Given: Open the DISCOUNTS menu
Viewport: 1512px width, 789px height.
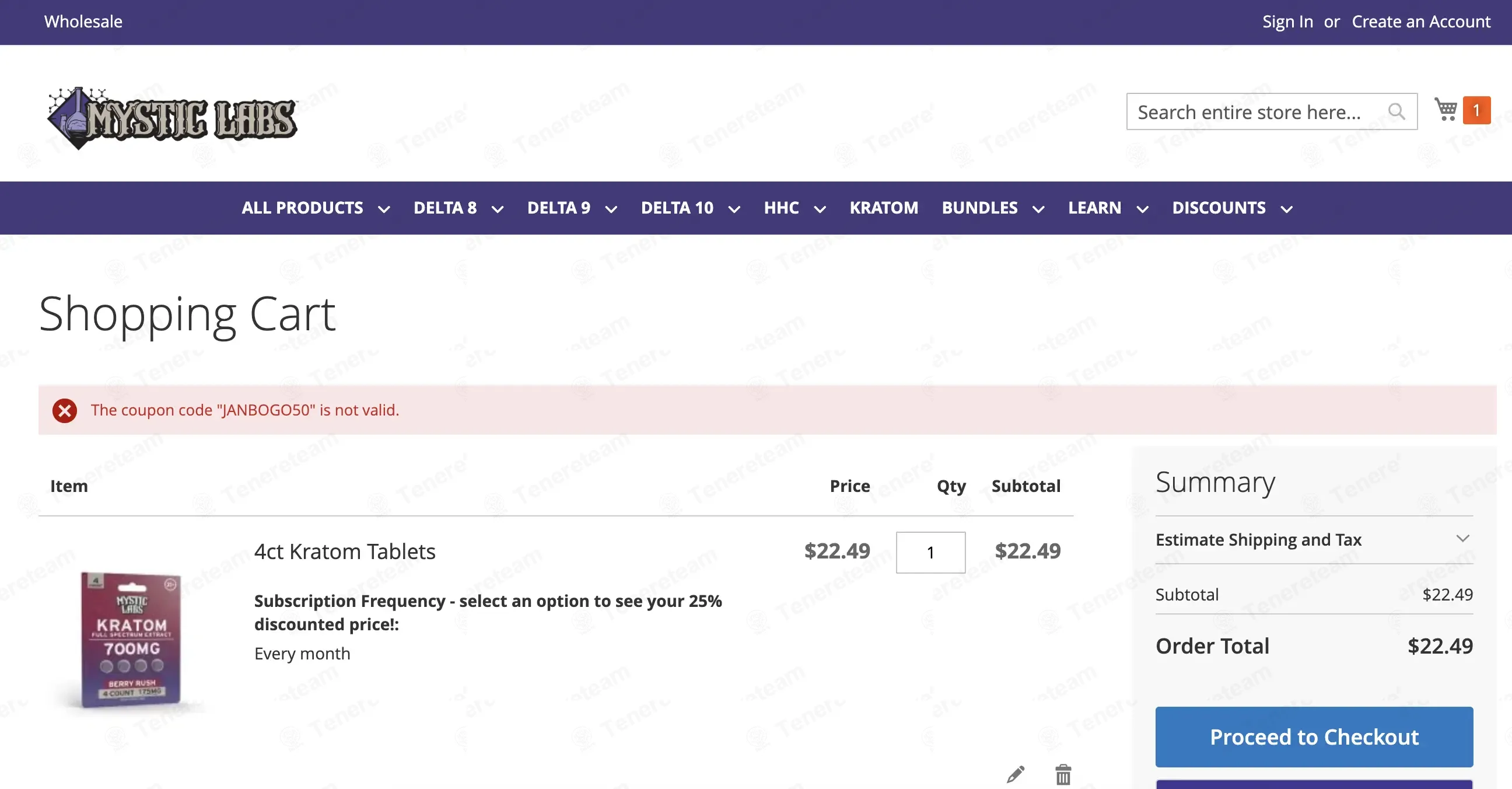Looking at the screenshot, I should 1219,208.
